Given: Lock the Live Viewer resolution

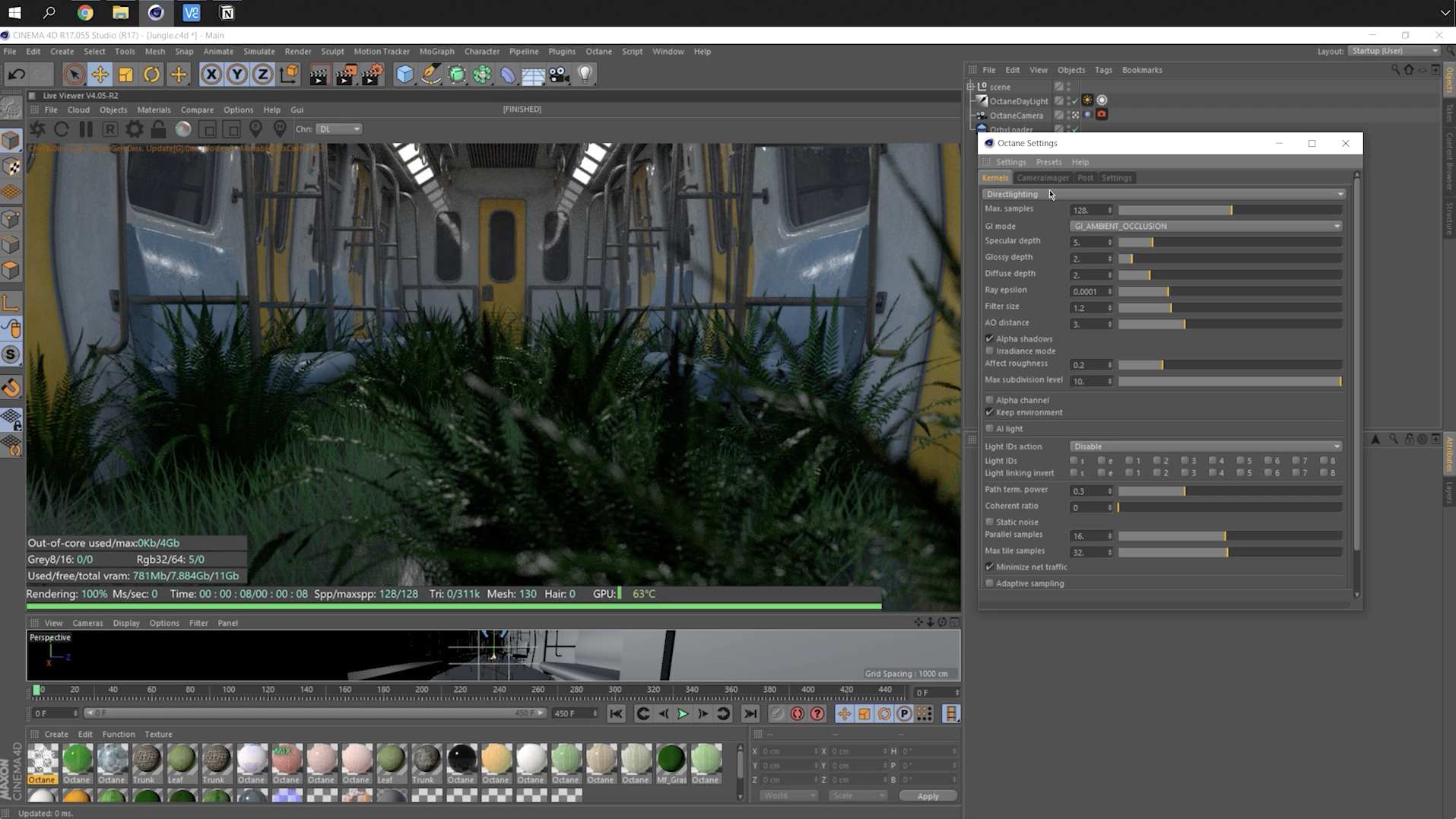Looking at the screenshot, I should click(157, 129).
